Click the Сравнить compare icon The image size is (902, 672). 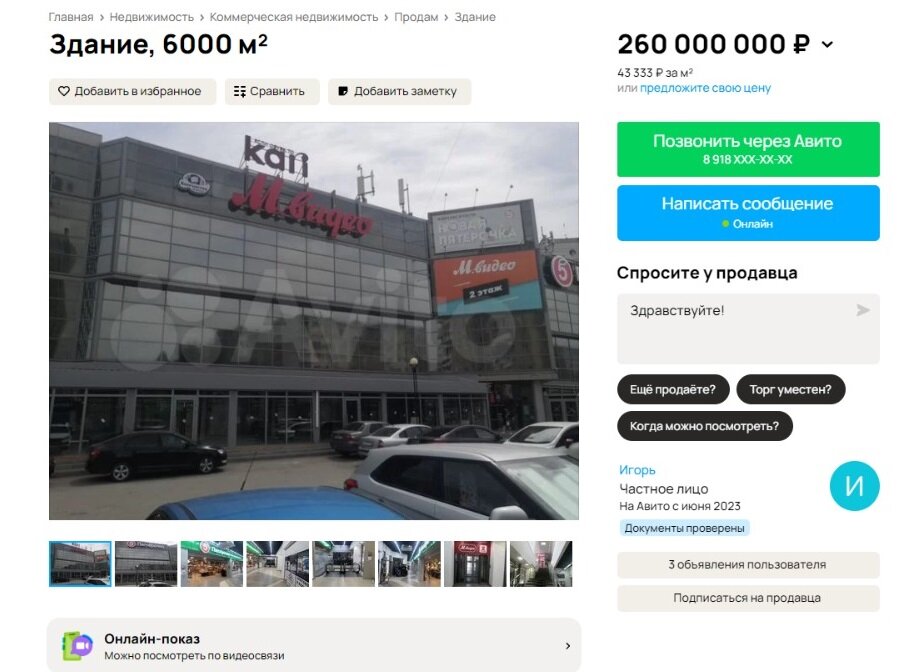coord(239,91)
